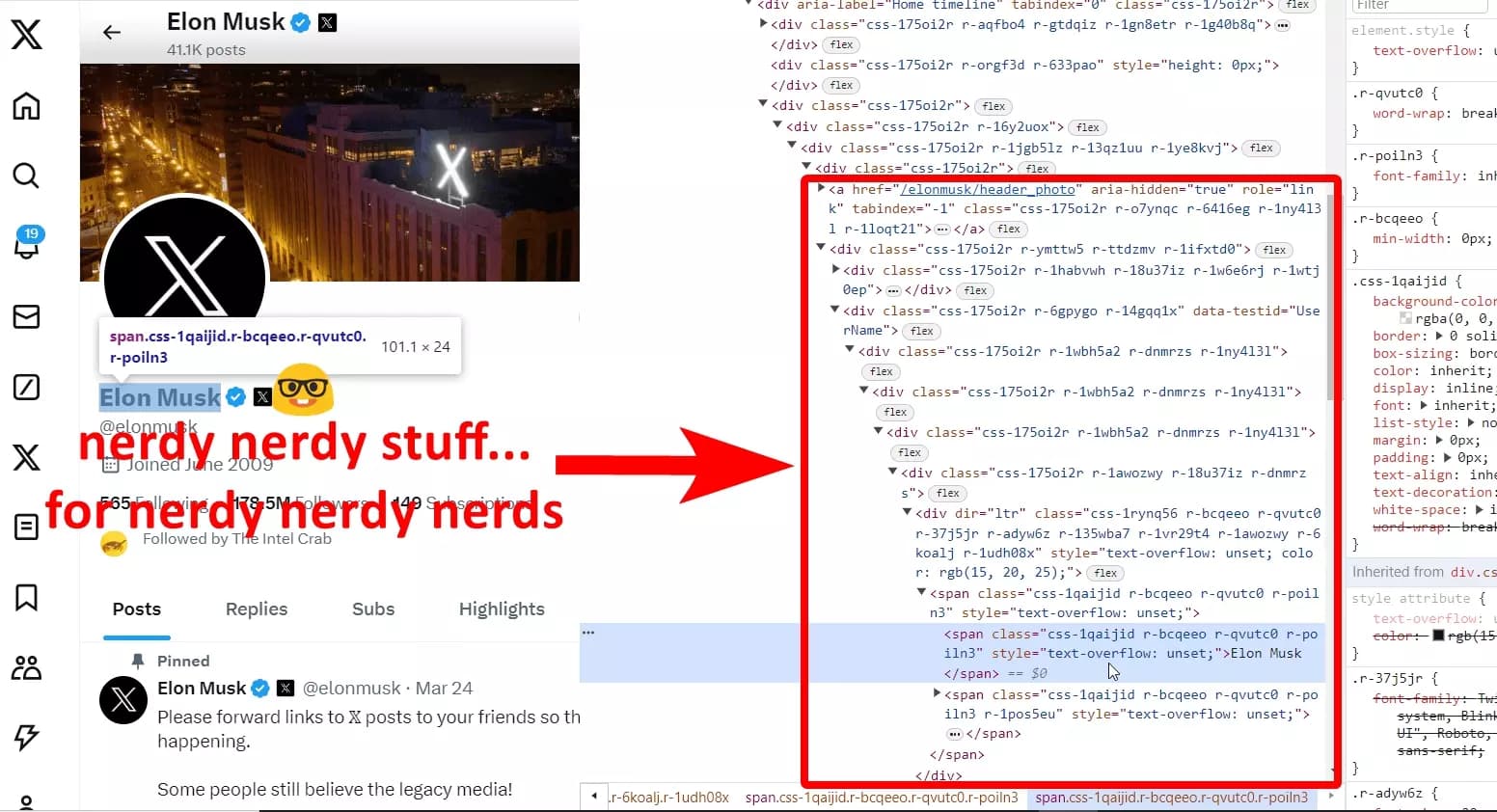The image size is (1497, 812).
Task: Toggle the flex badge beside the header_photo anchor
Action: click(x=1007, y=229)
